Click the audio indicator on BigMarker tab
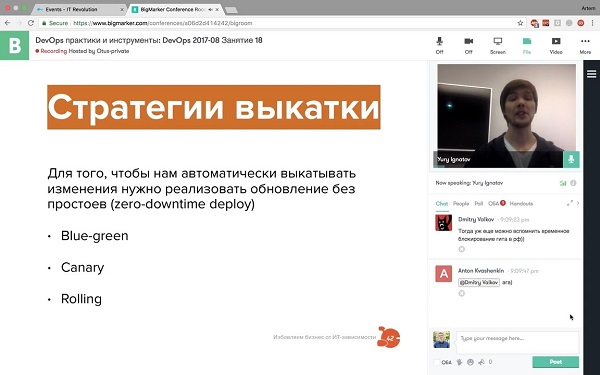The width and height of the screenshot is (600, 375). coord(210,9)
